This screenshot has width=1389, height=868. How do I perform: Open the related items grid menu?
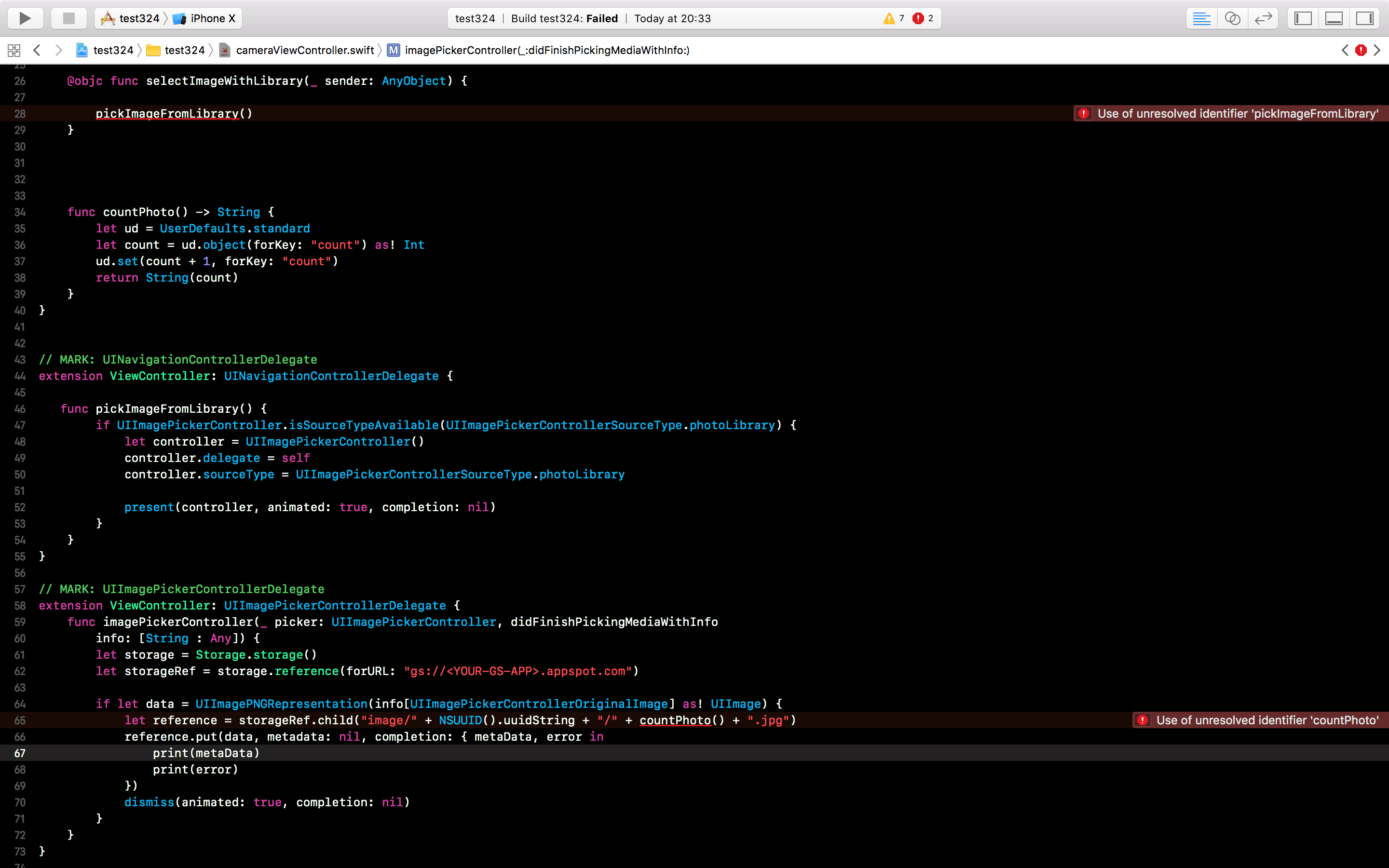pyautogui.click(x=14, y=51)
